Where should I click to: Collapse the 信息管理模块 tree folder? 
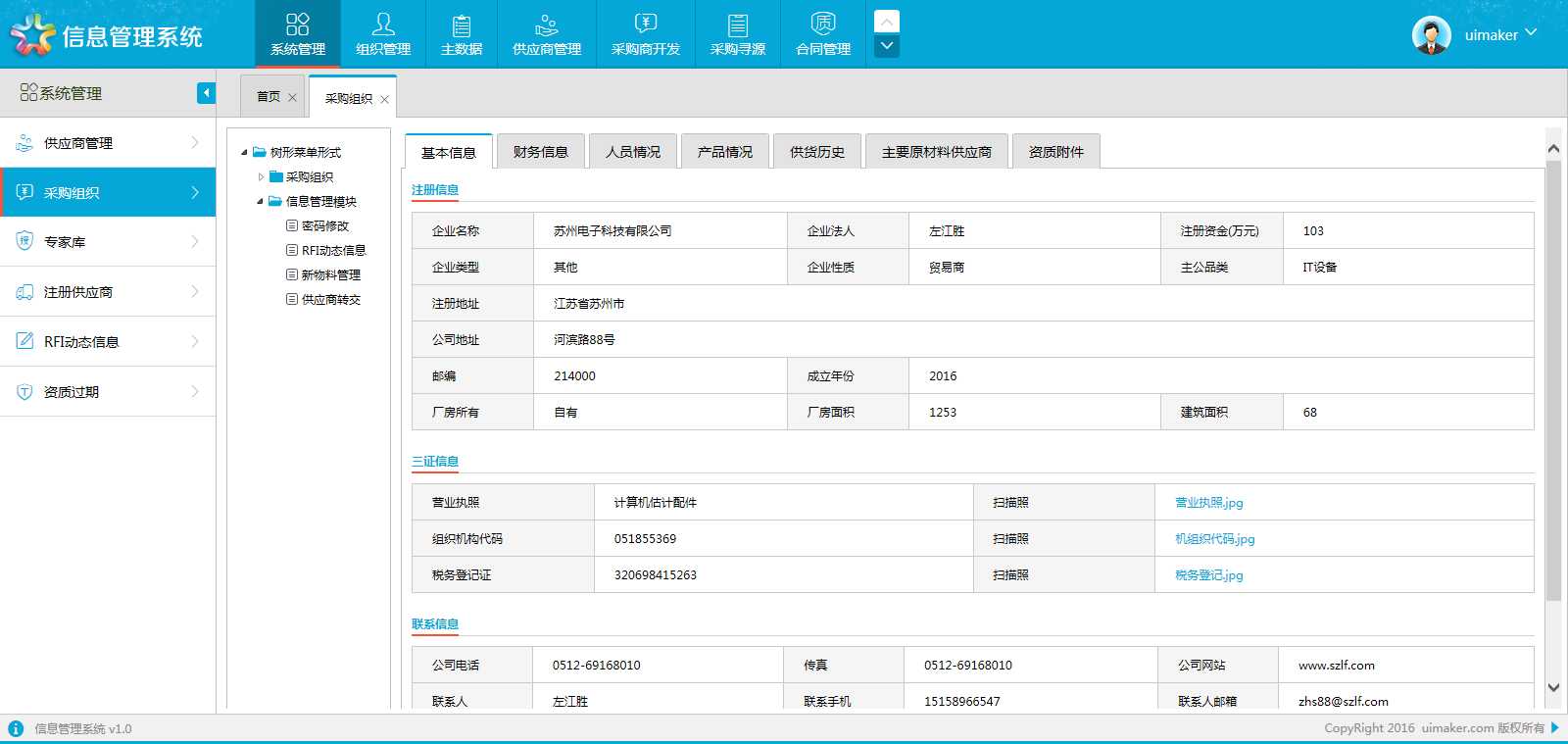point(261,202)
